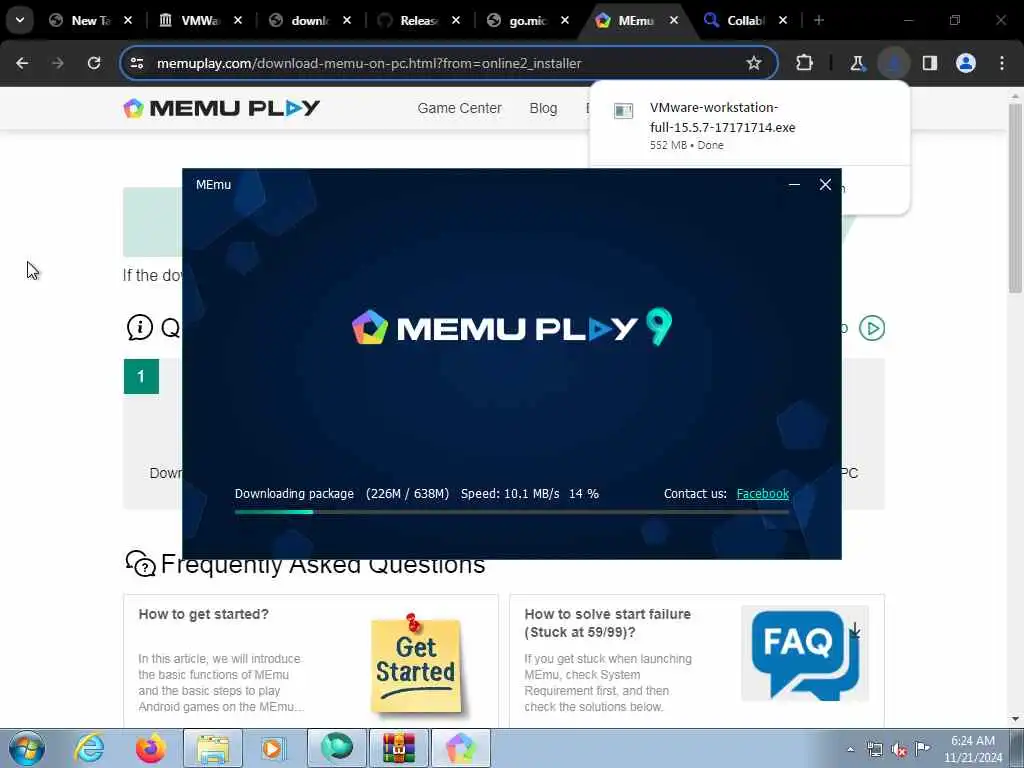Open How to get started article
Image resolution: width=1024 pixels, height=768 pixels.
204,614
